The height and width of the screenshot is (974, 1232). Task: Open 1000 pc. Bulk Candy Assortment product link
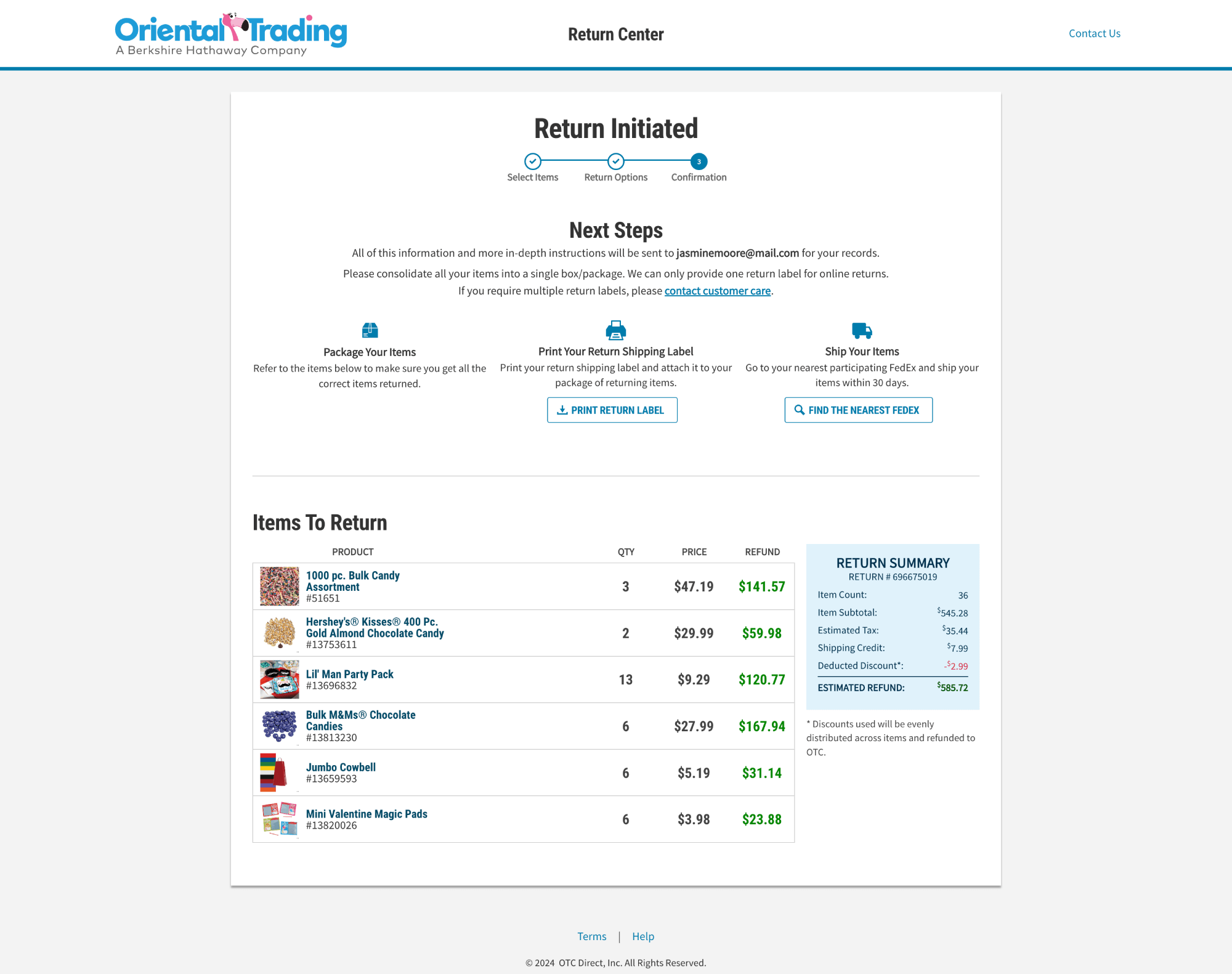click(352, 581)
